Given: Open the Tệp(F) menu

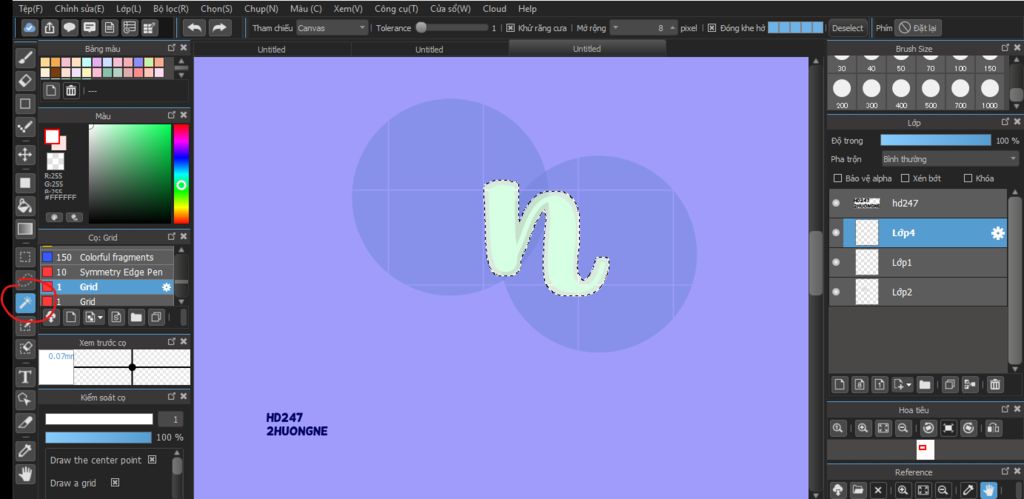Looking at the screenshot, I should [31, 8].
